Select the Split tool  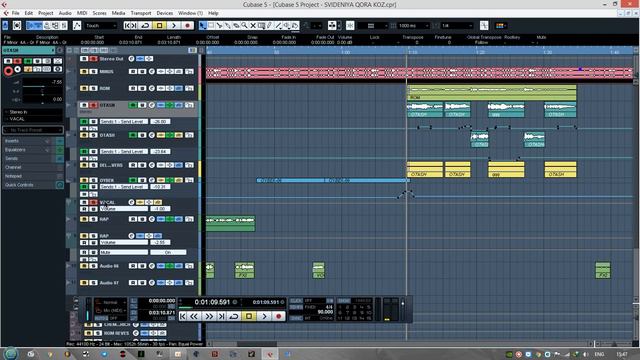219,25
